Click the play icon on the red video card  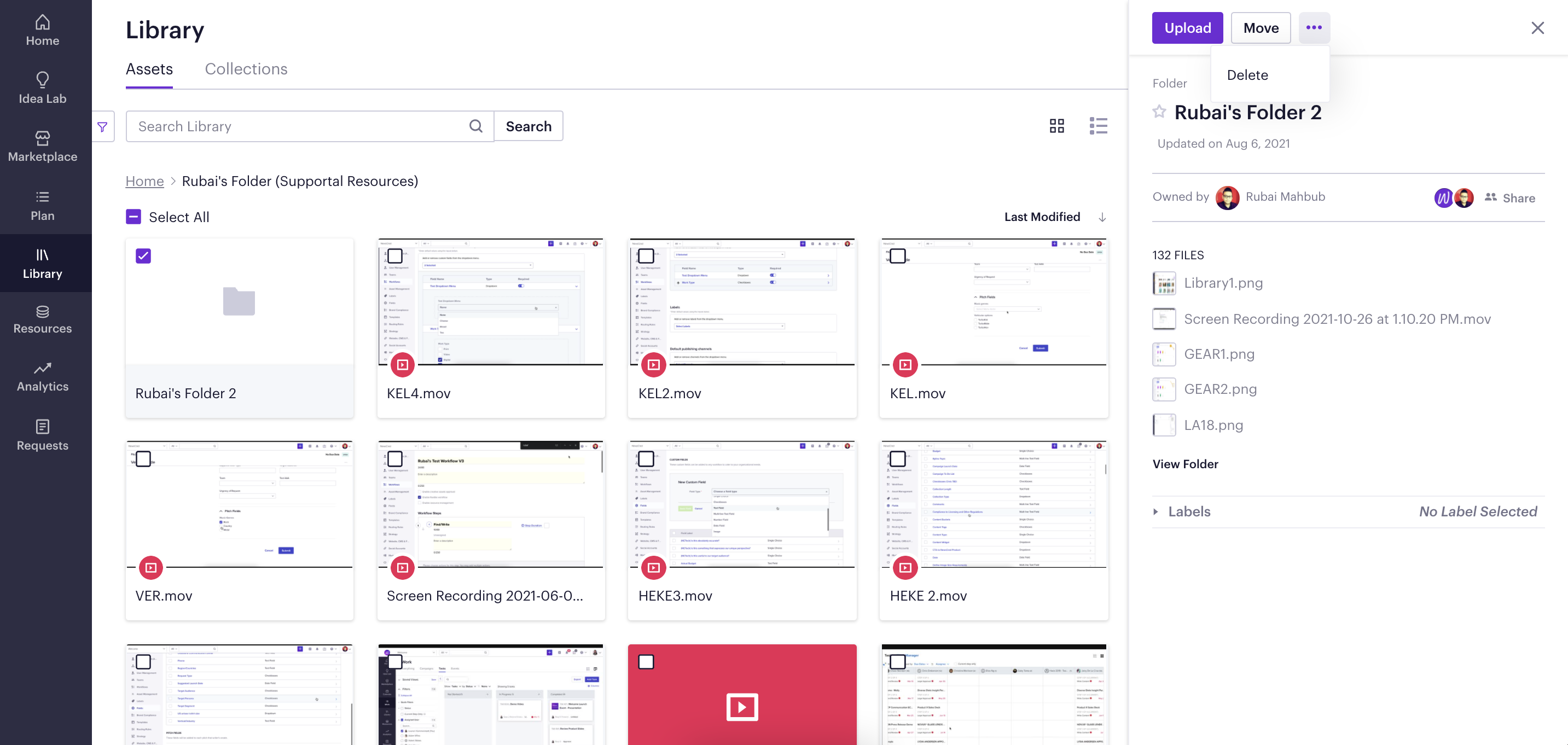click(x=742, y=707)
